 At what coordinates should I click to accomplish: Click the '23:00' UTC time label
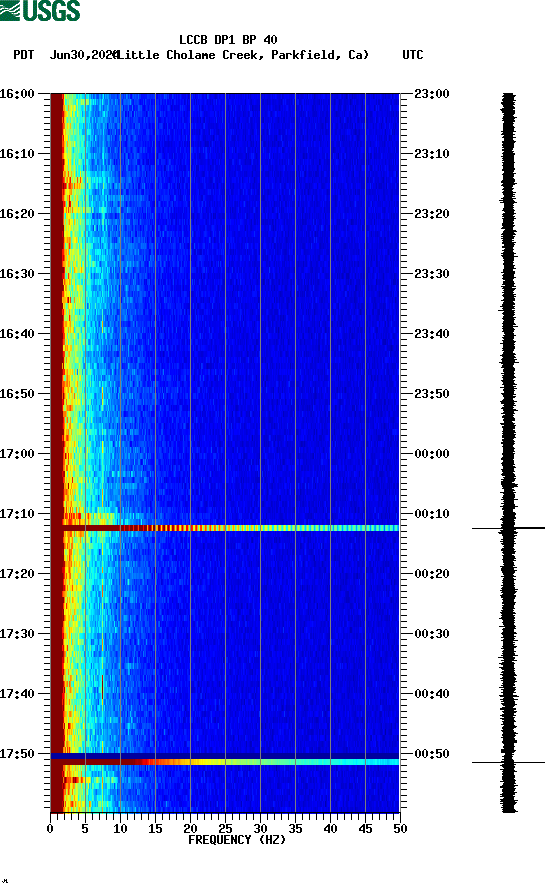pos(432,93)
